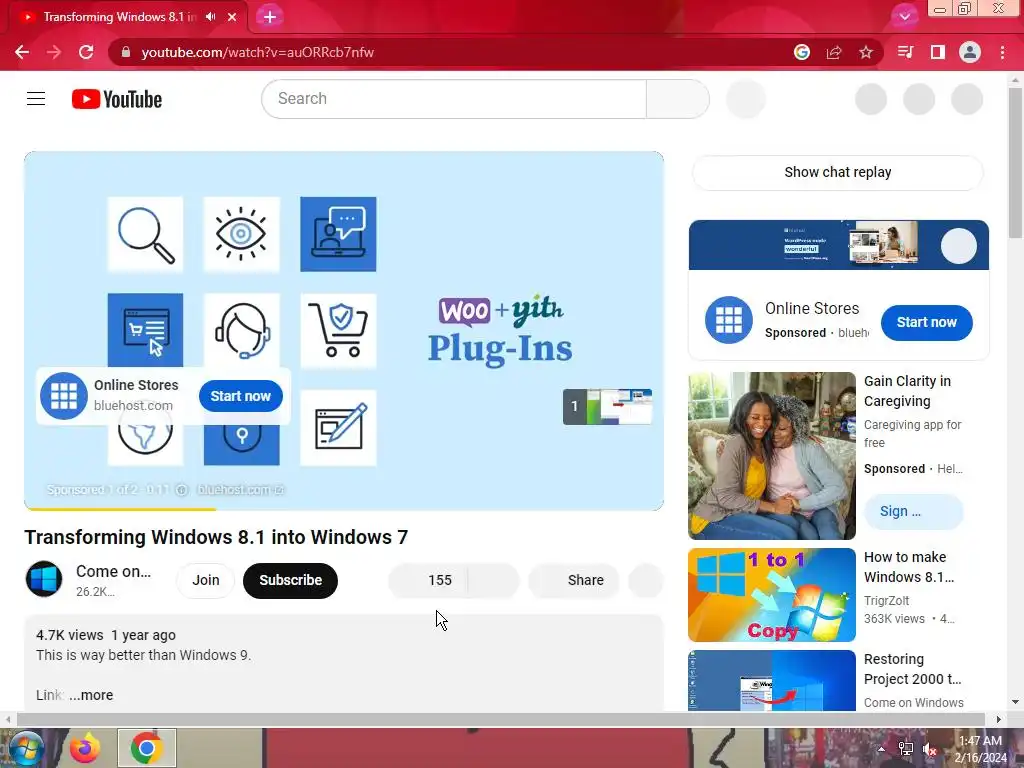
Task: Open Firefox from the taskbar
Action: 85,748
